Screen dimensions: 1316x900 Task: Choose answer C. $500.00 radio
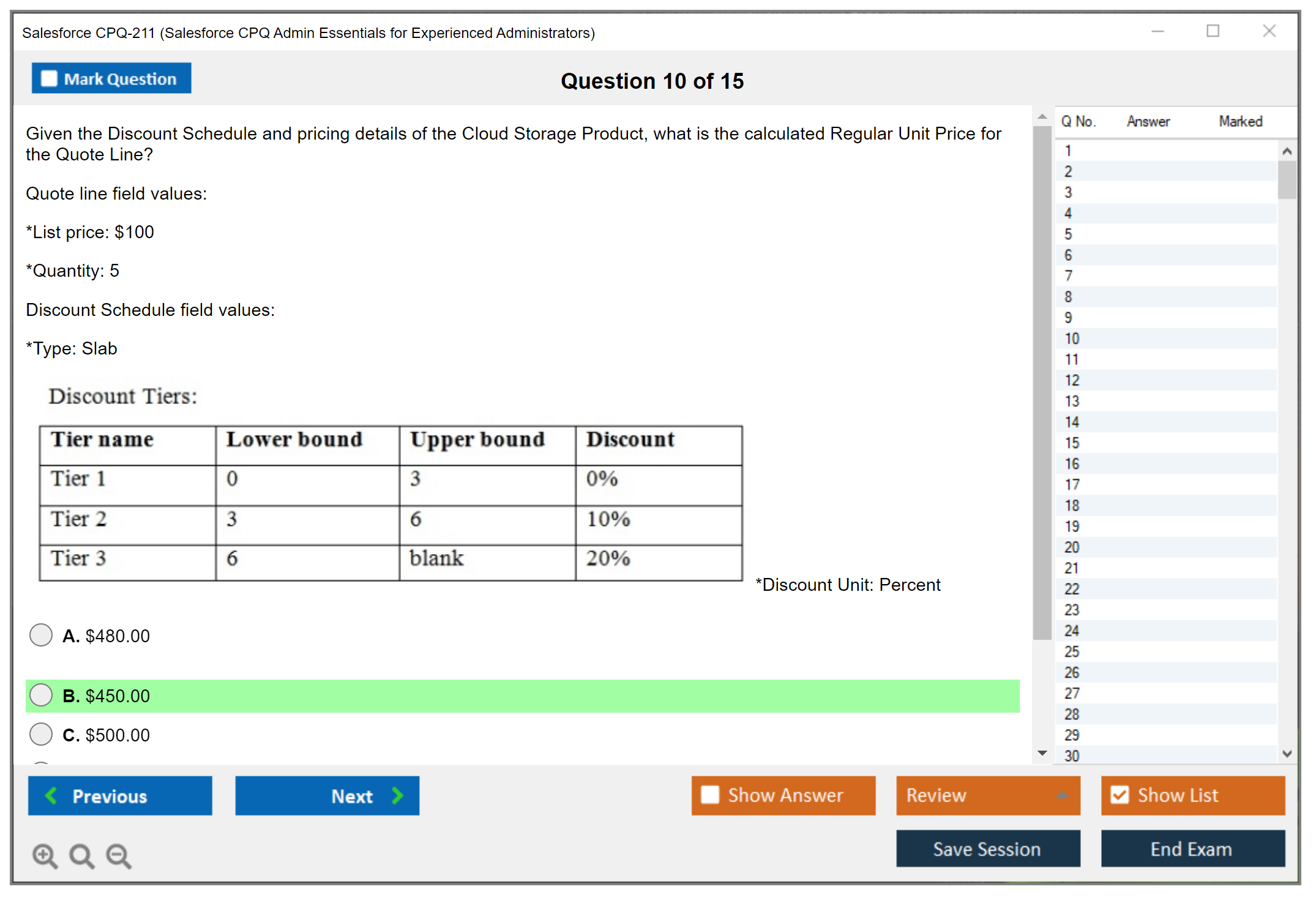41,734
